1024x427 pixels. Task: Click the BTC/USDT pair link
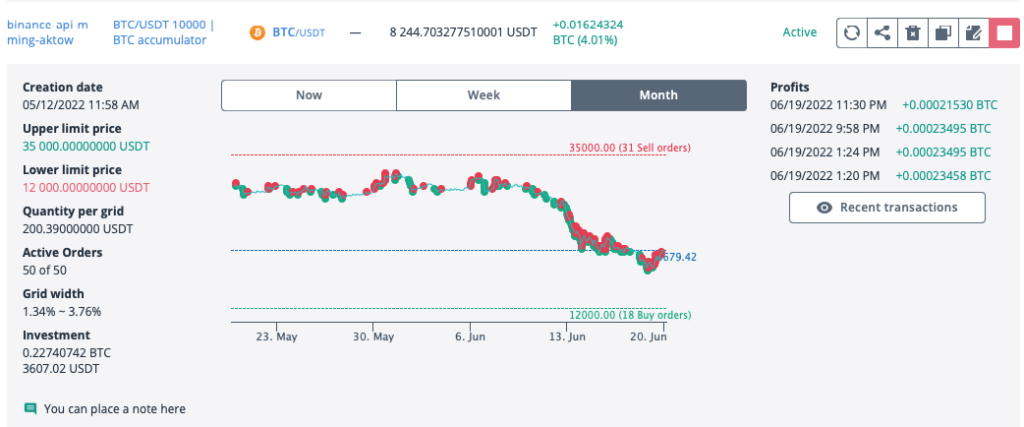click(301, 32)
